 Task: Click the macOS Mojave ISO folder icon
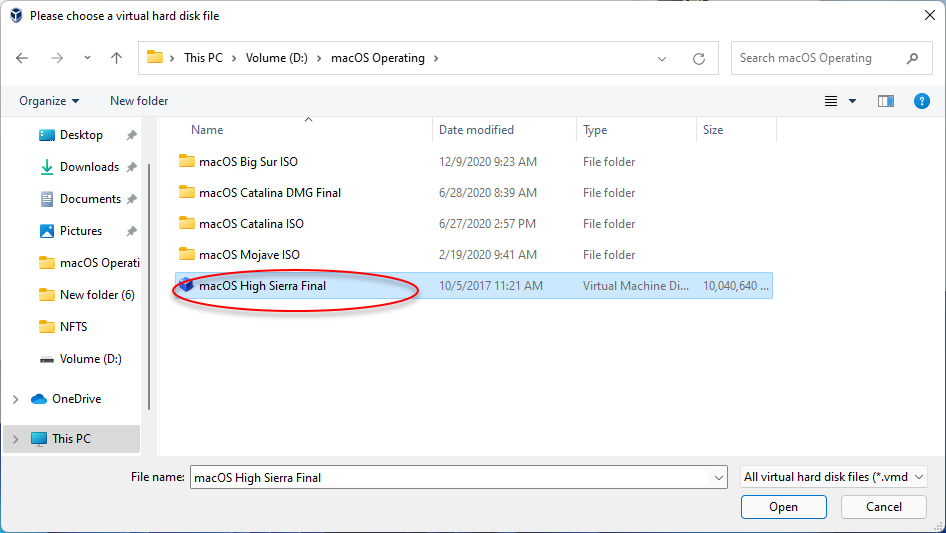(x=187, y=254)
